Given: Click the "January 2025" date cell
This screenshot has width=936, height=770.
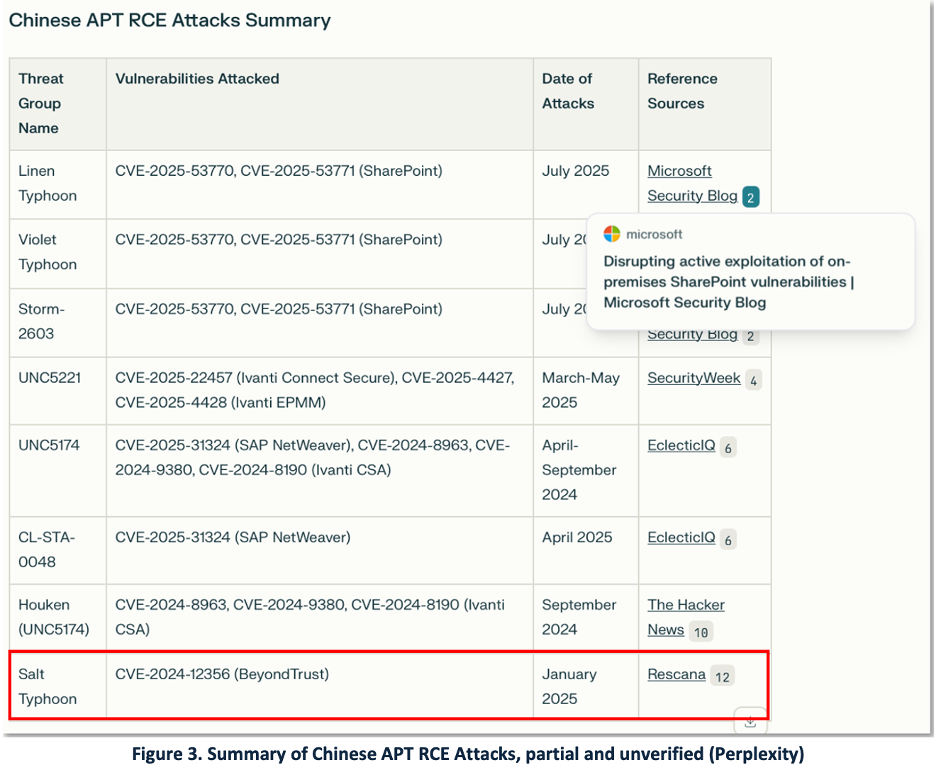Looking at the screenshot, I should click(x=586, y=685).
